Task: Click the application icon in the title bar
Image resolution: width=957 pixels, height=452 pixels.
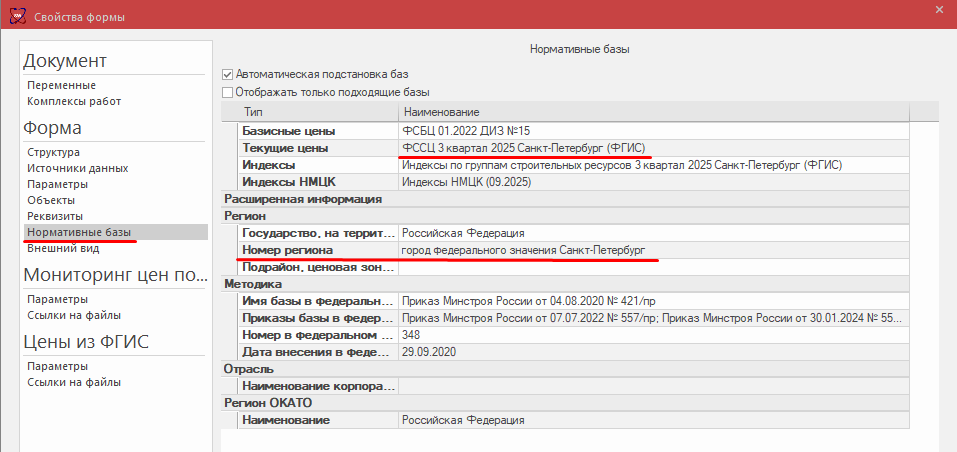Action: point(17,18)
